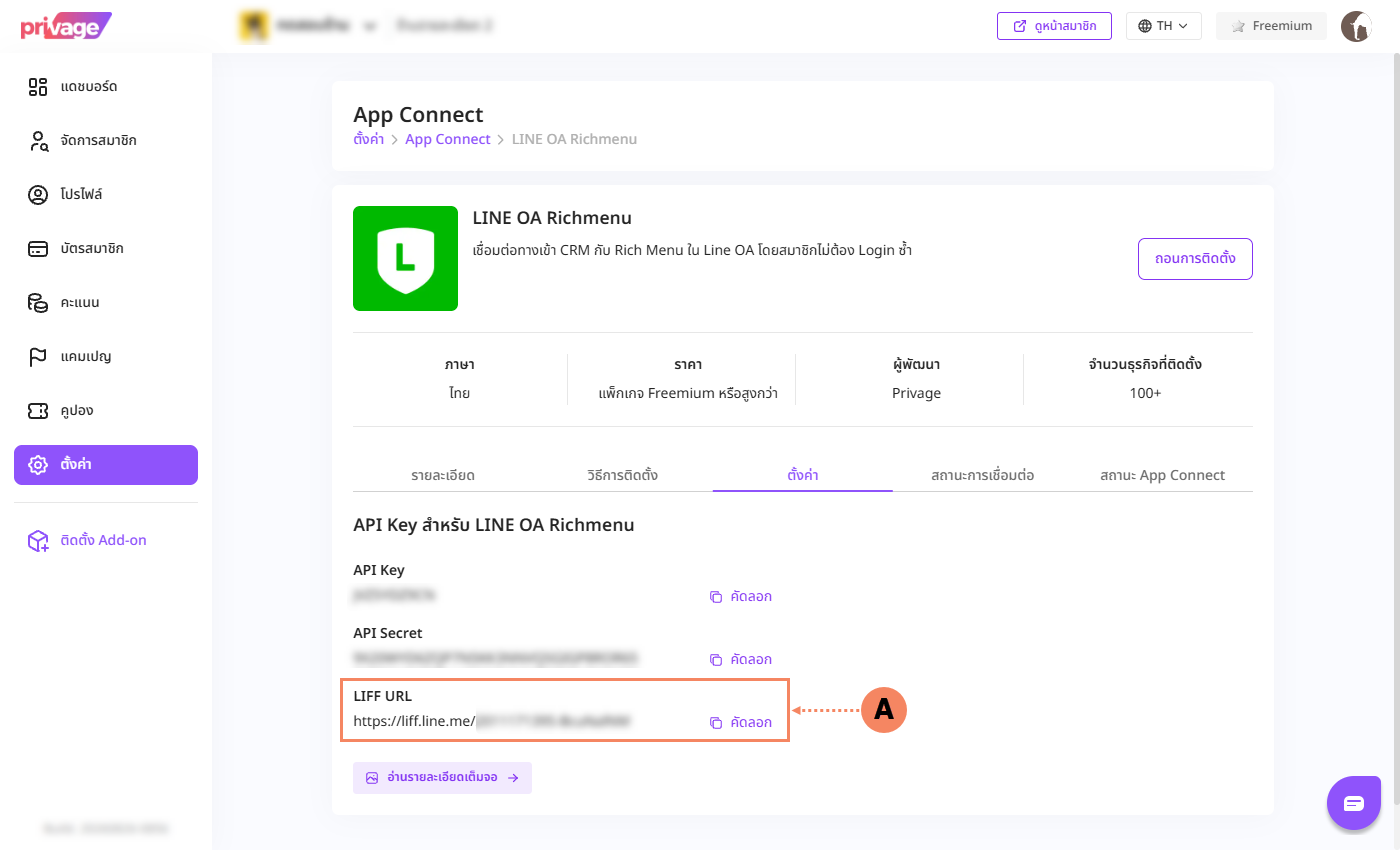This screenshot has width=1400, height=850.
Task: Copy the LIFF URL
Action: [x=741, y=723]
